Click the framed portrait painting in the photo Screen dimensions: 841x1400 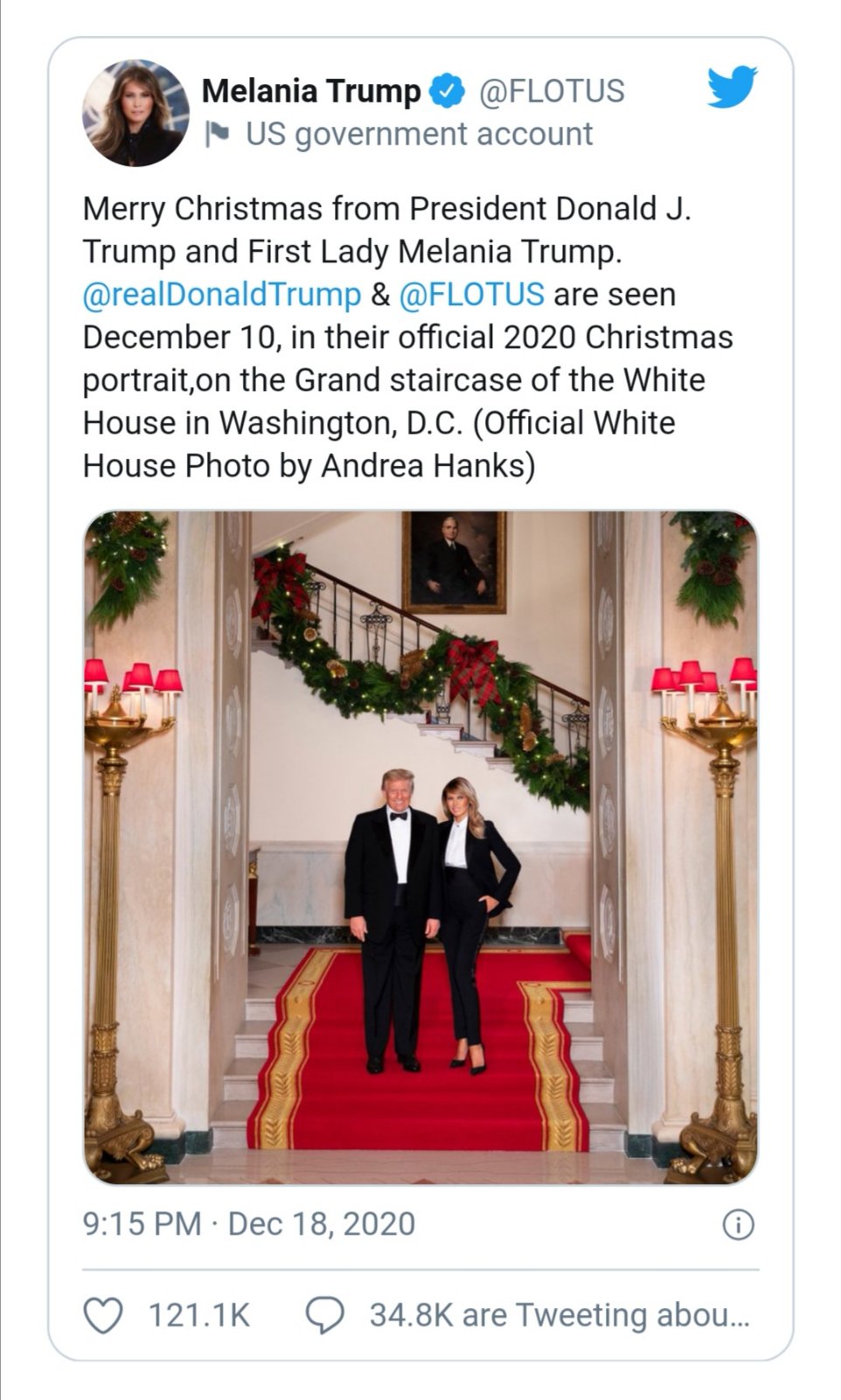[x=454, y=561]
